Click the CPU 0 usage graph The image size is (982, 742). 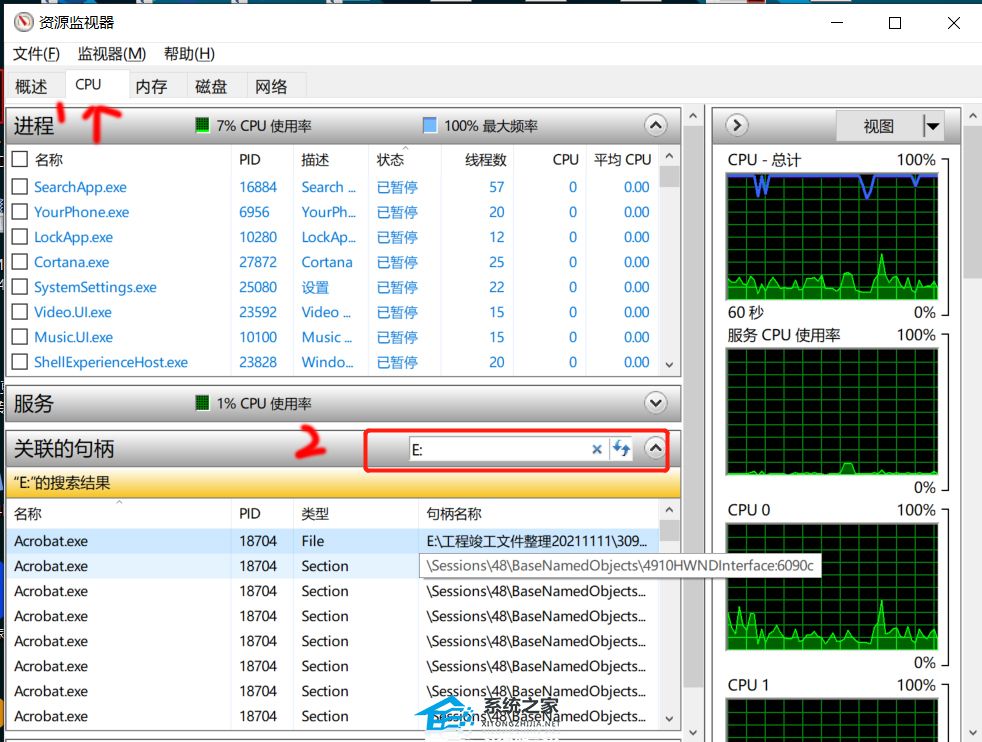click(832, 587)
